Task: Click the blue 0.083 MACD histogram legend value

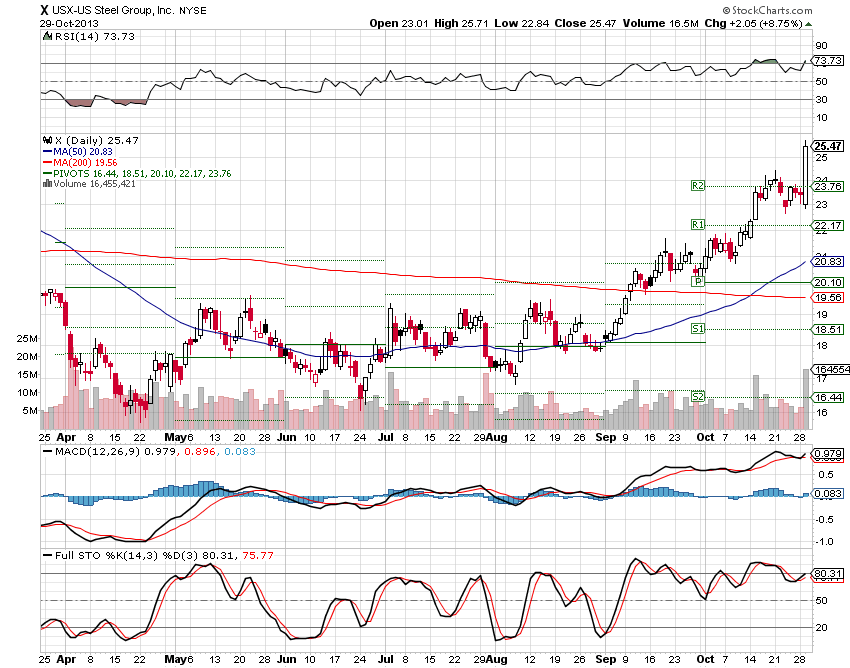Action: (x=239, y=451)
